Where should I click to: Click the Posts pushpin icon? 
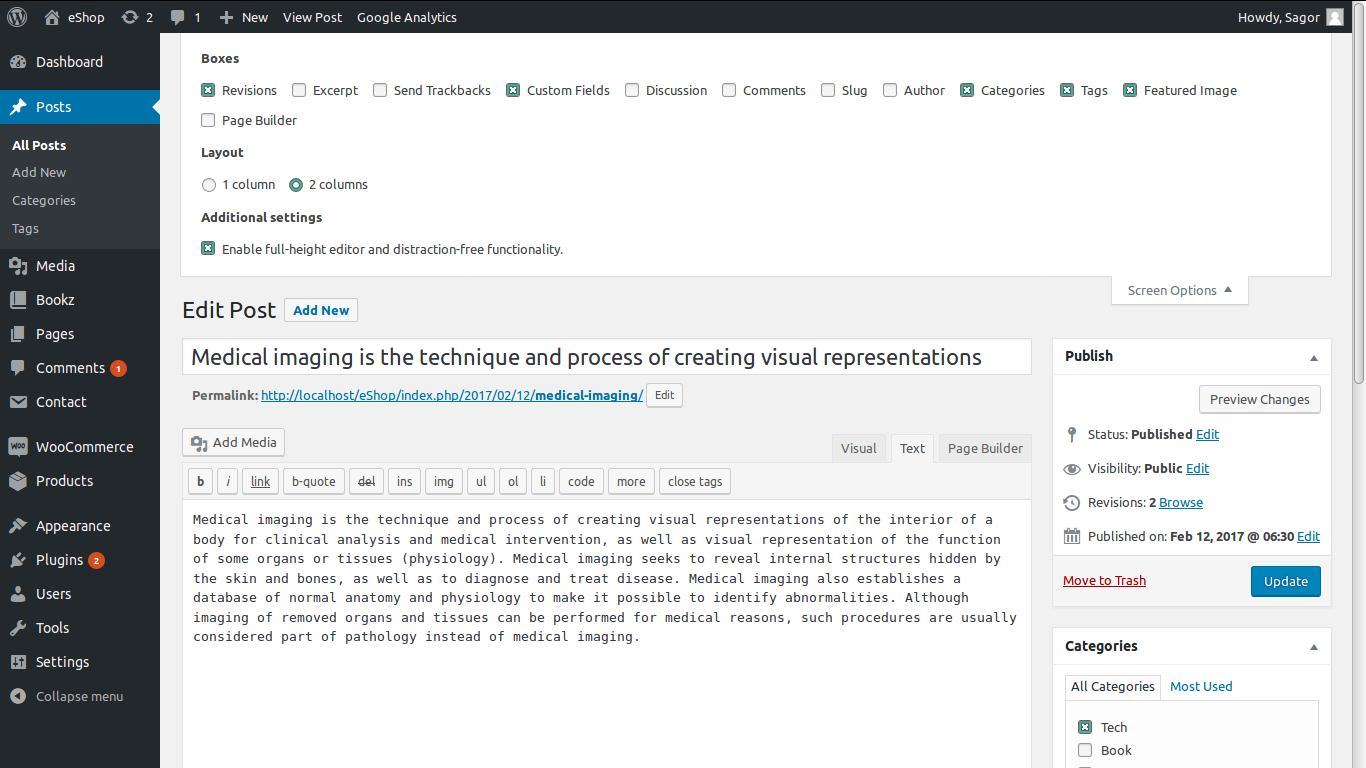18,107
